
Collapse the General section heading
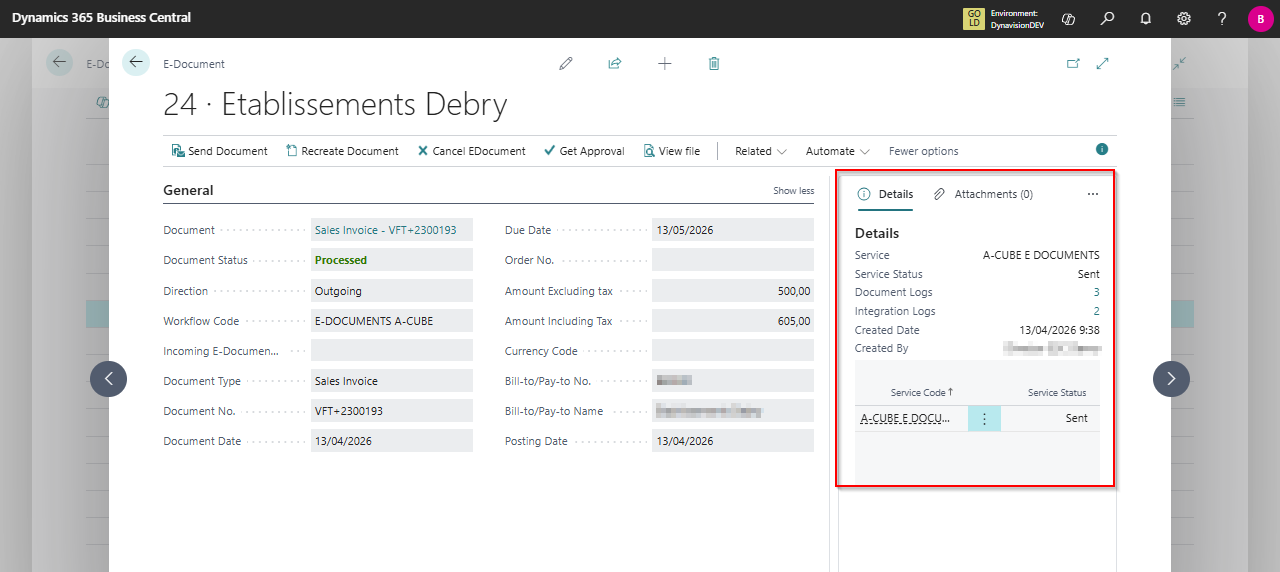pos(188,190)
